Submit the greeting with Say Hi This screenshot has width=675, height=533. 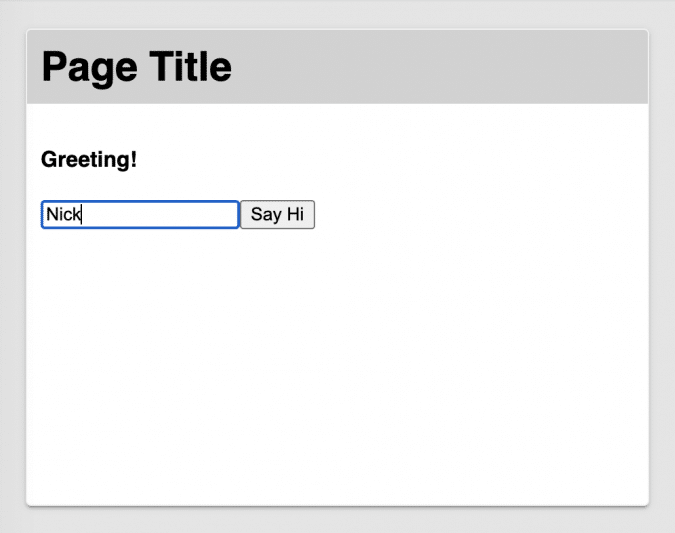coord(278,215)
